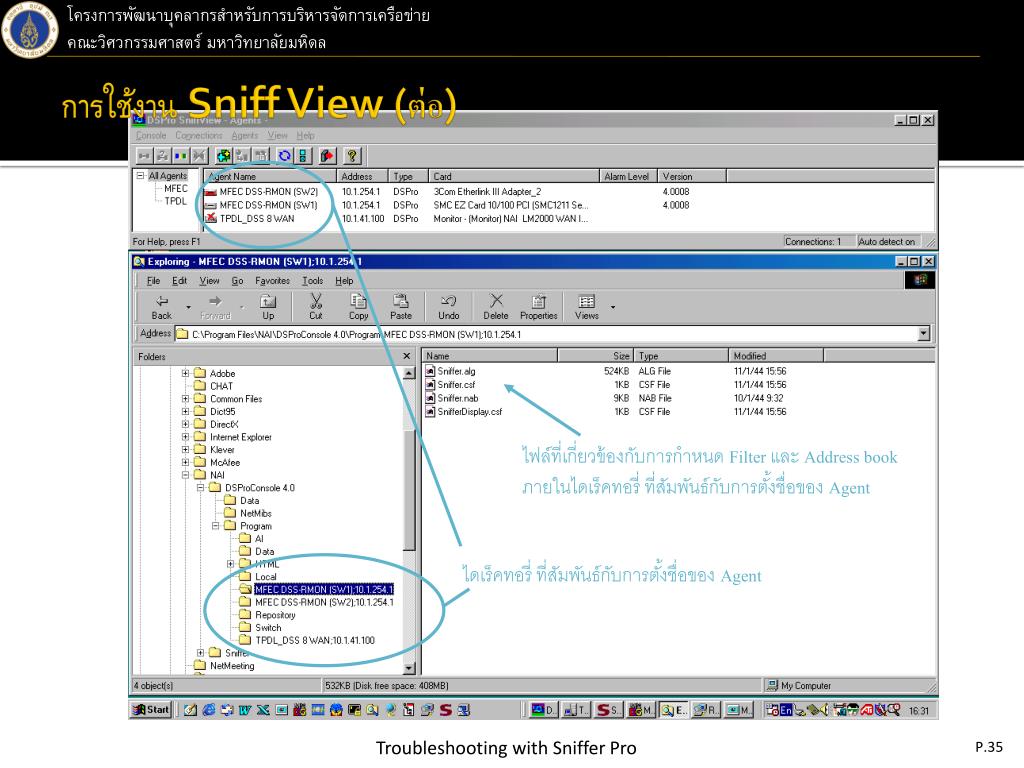Open Properties from the Explorer toolbar
The width and height of the screenshot is (1024, 768).
point(539,306)
